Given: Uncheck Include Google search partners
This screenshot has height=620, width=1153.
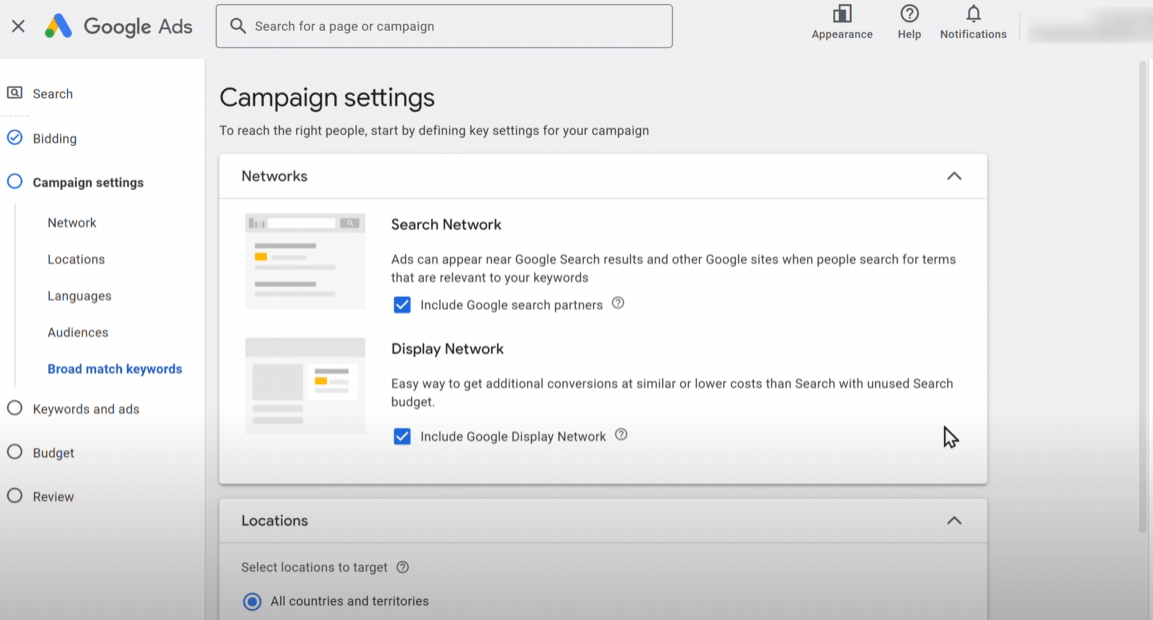Looking at the screenshot, I should click(x=402, y=305).
